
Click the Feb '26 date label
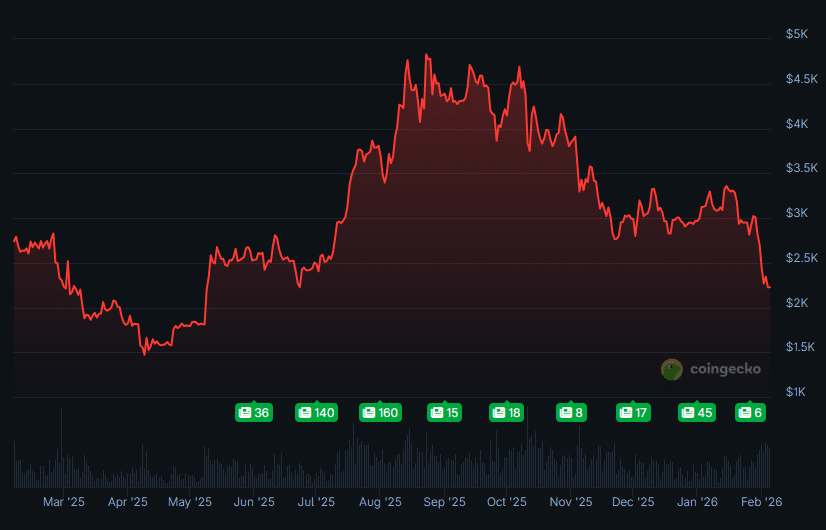click(760, 502)
